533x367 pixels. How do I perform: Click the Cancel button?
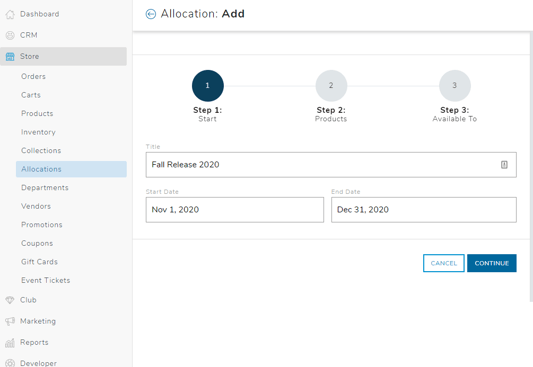(x=444, y=263)
